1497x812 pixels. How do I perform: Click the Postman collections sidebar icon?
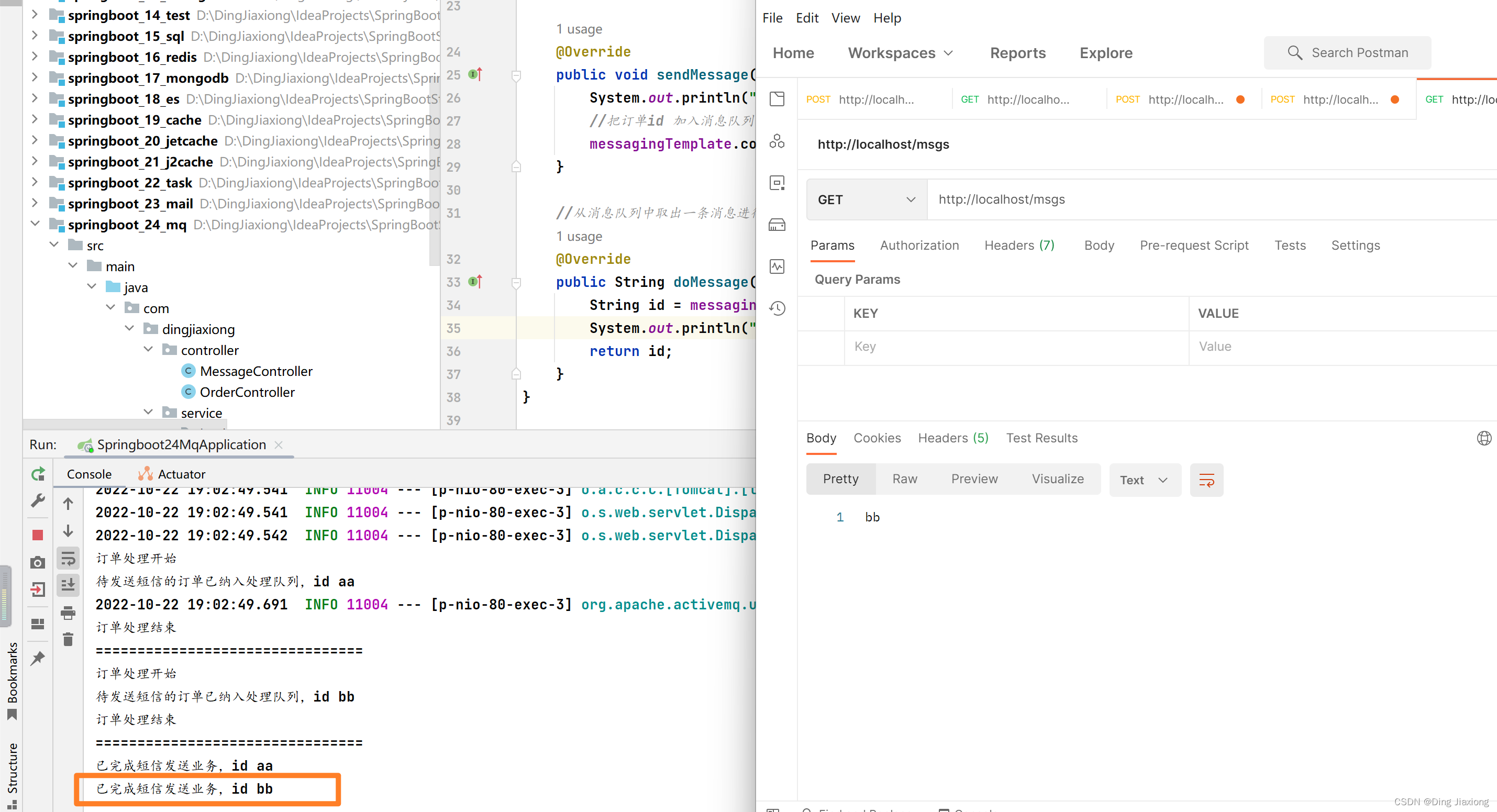779,98
